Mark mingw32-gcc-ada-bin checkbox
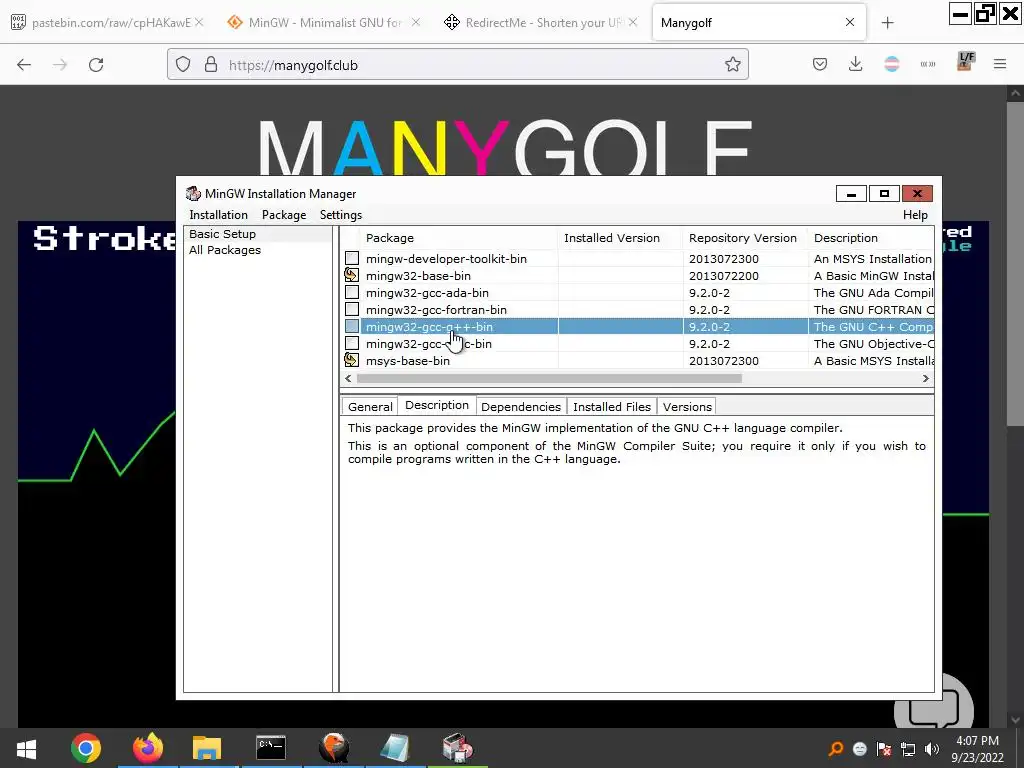Image resolution: width=1024 pixels, height=768 pixels. [x=352, y=293]
